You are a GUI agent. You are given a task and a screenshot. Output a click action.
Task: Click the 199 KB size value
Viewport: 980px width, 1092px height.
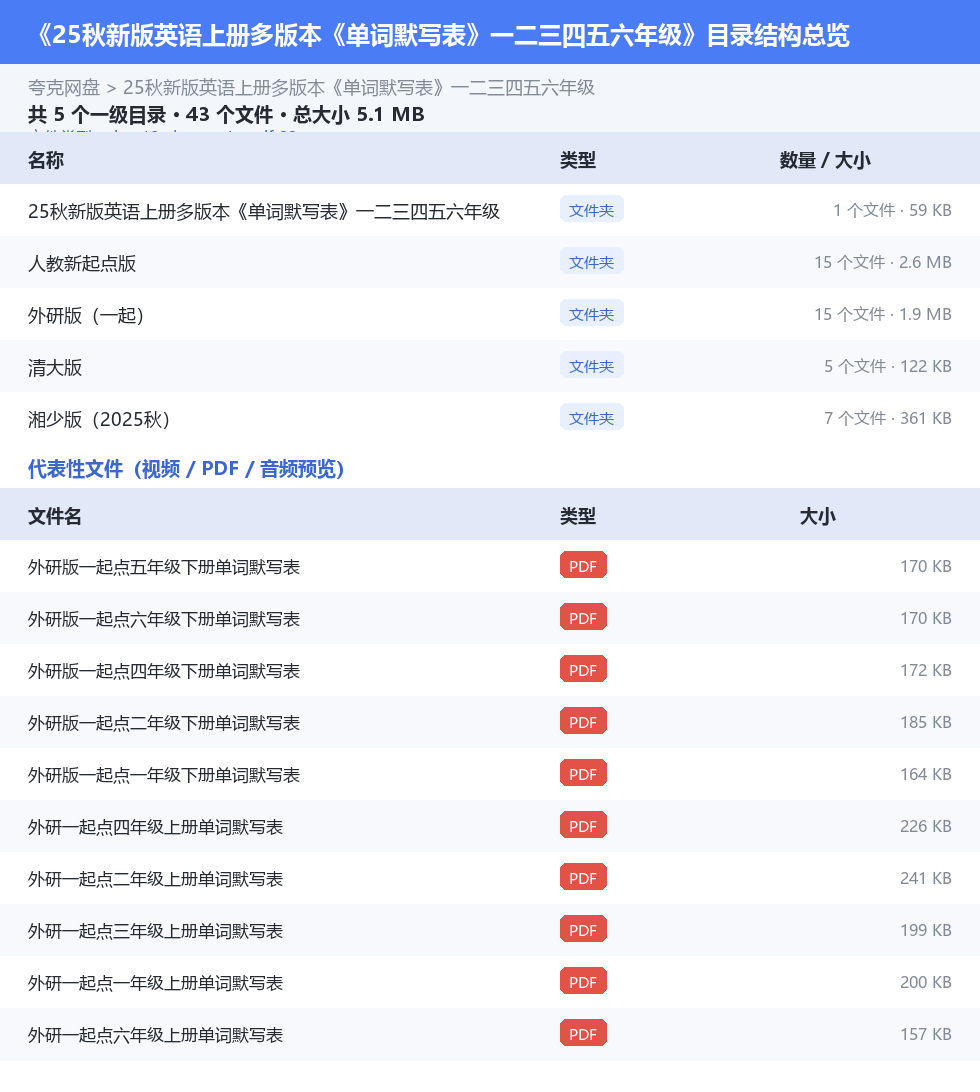pyautogui.click(x=926, y=930)
